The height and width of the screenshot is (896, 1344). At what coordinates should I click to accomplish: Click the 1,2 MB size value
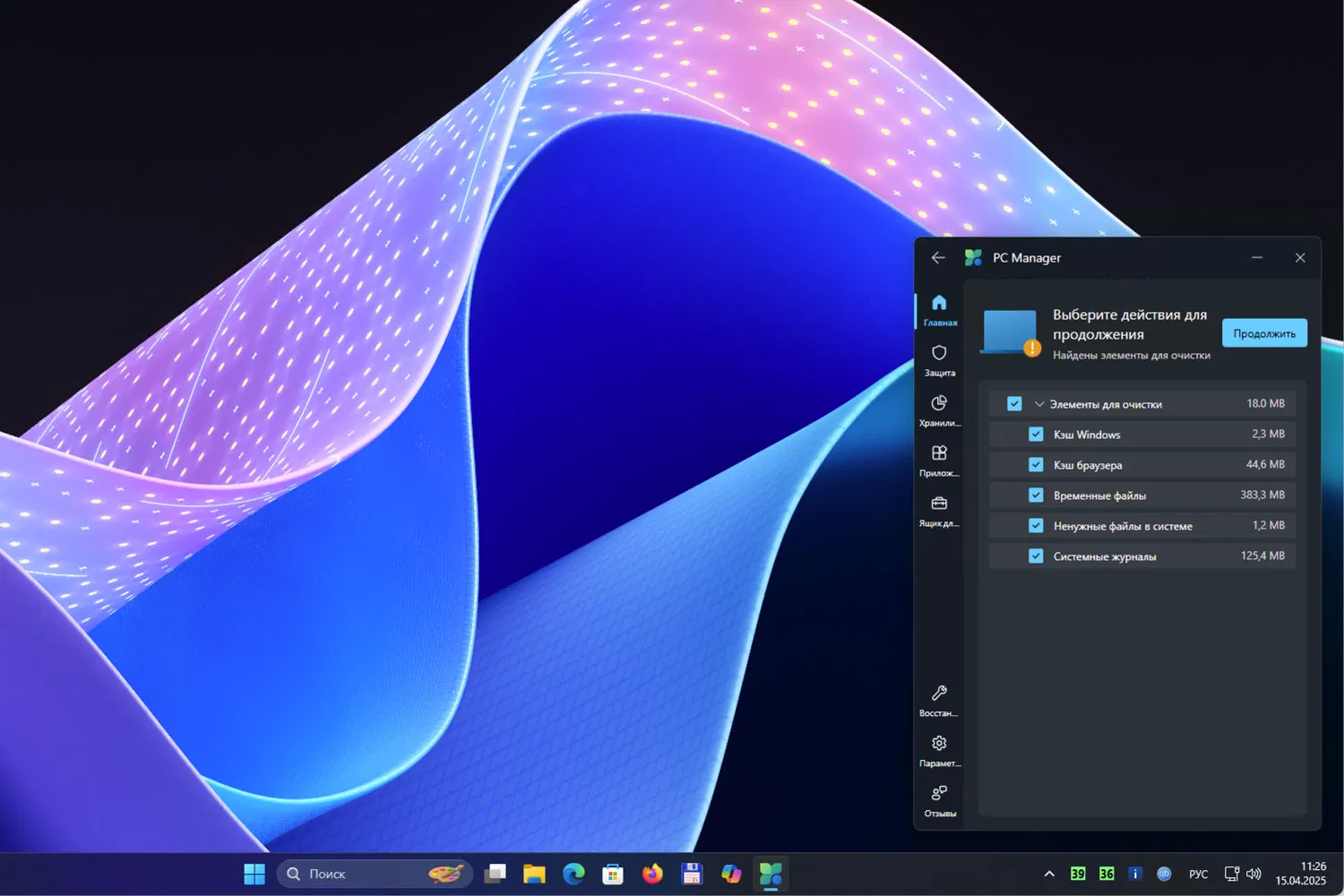click(x=1268, y=525)
